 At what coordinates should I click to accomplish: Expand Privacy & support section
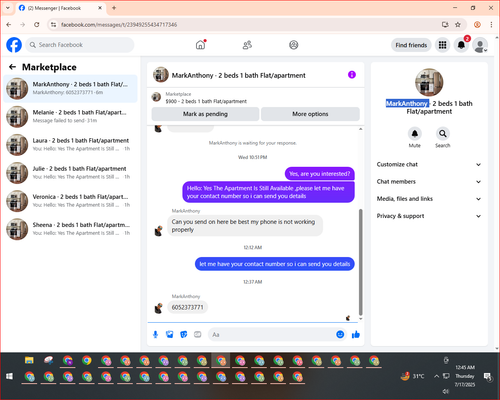(x=429, y=216)
